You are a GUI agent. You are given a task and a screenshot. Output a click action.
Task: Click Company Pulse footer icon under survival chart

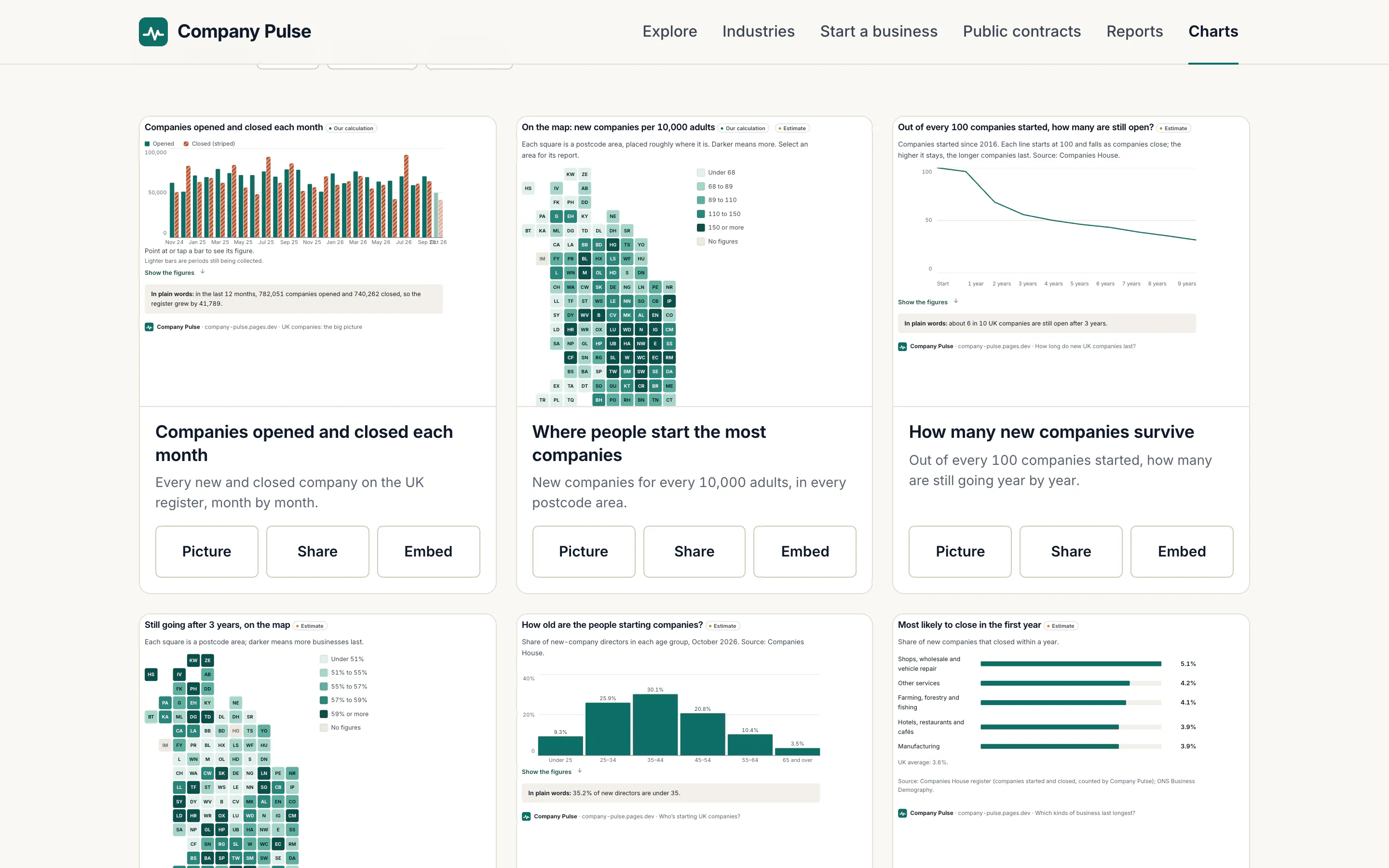tap(902, 346)
